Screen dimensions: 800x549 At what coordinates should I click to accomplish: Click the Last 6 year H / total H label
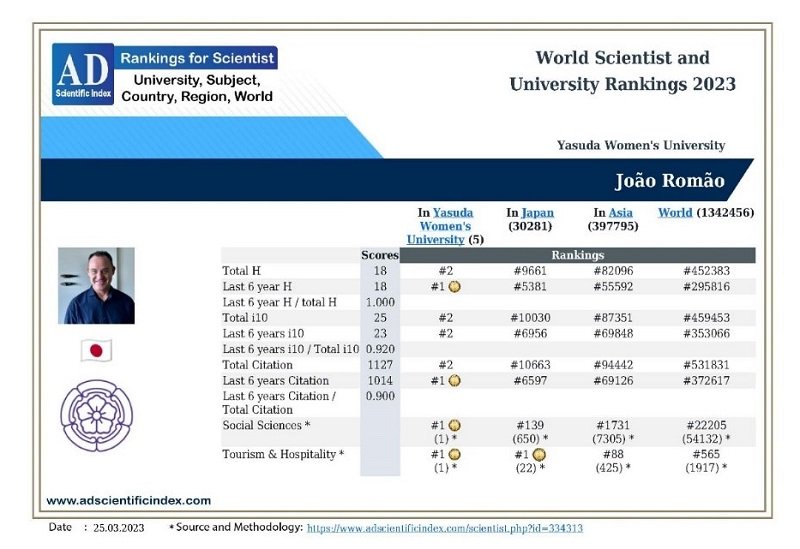pyautogui.click(x=280, y=302)
